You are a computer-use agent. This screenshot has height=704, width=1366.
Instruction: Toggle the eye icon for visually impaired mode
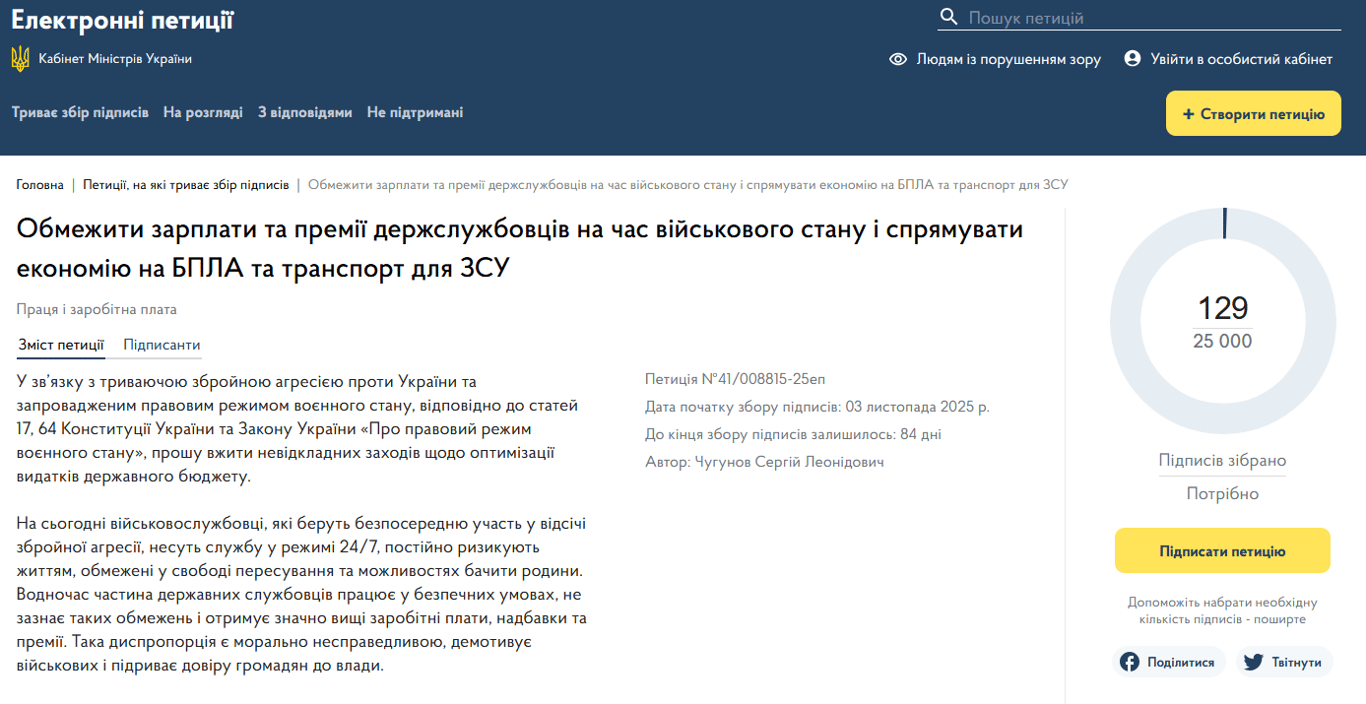[896, 59]
